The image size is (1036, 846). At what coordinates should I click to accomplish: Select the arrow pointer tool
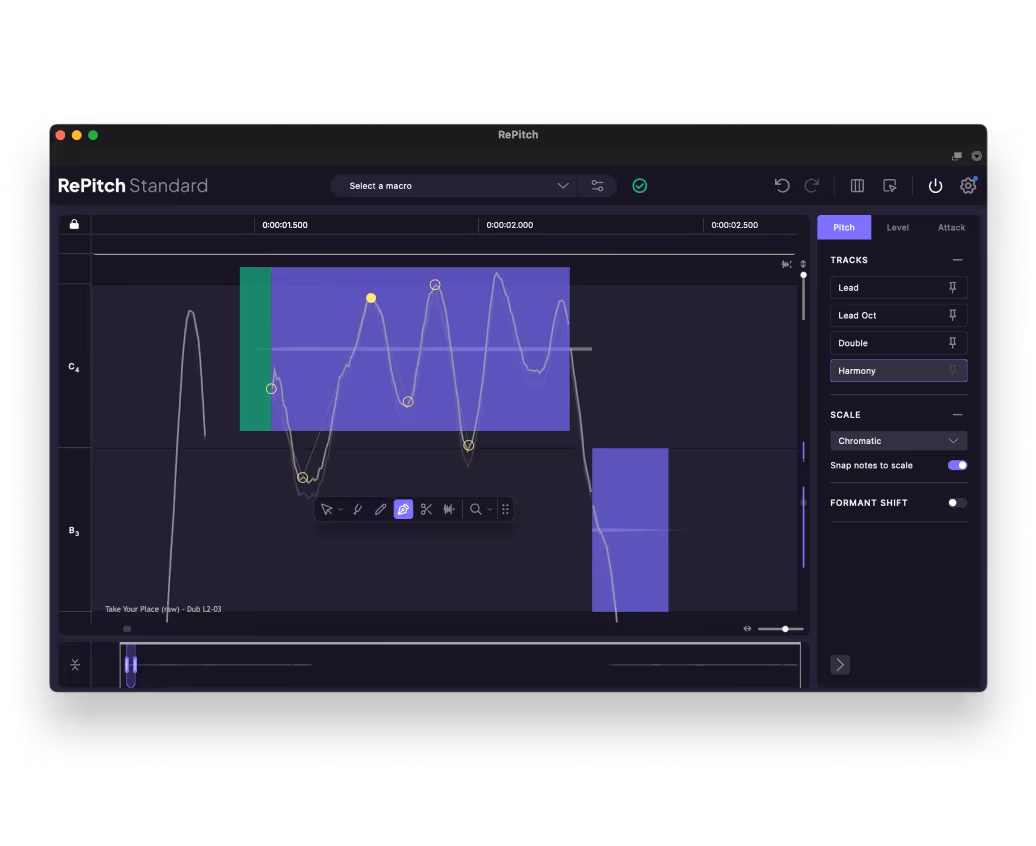[x=326, y=509]
